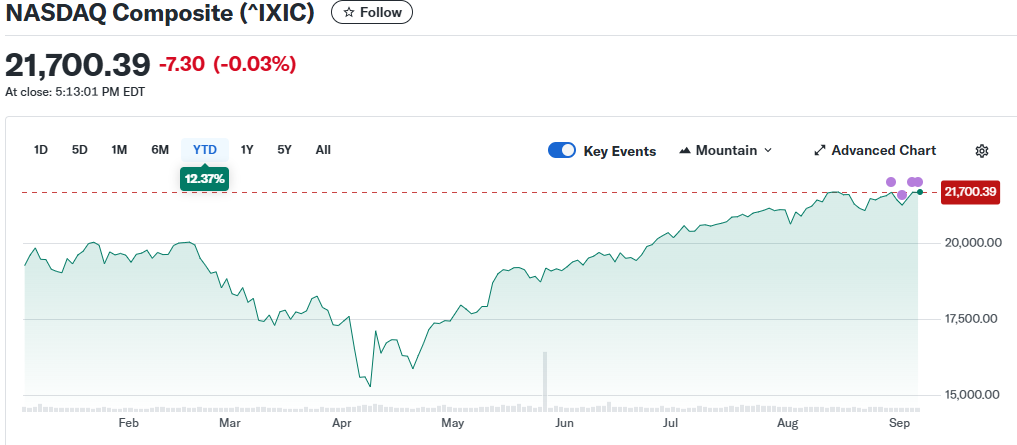Click the (-0.03%) percent change value
The height and width of the screenshot is (445, 1017).
(x=255, y=64)
